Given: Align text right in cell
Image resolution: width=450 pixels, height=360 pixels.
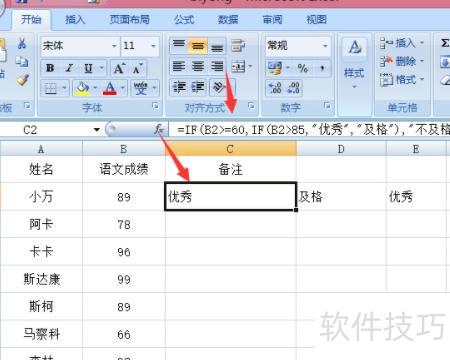Looking at the screenshot, I should click(217, 67).
